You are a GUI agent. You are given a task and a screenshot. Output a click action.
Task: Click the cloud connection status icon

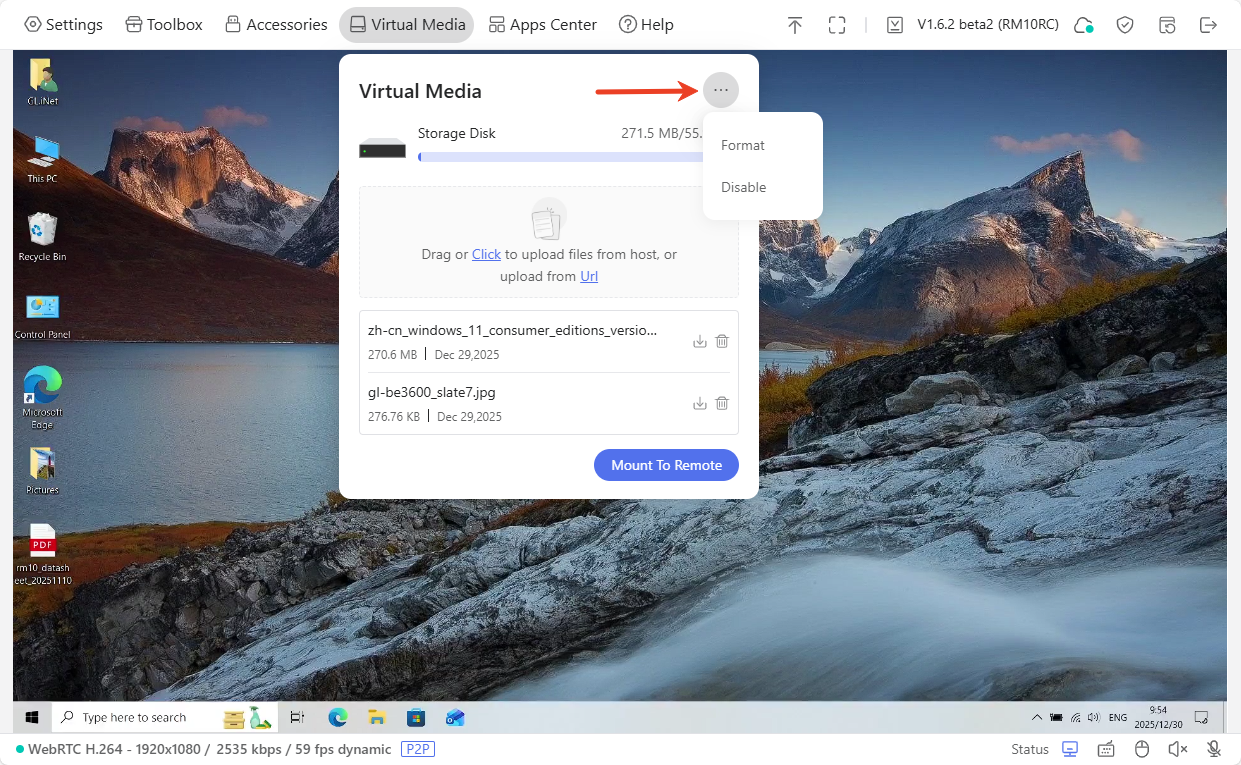pyautogui.click(x=1083, y=25)
